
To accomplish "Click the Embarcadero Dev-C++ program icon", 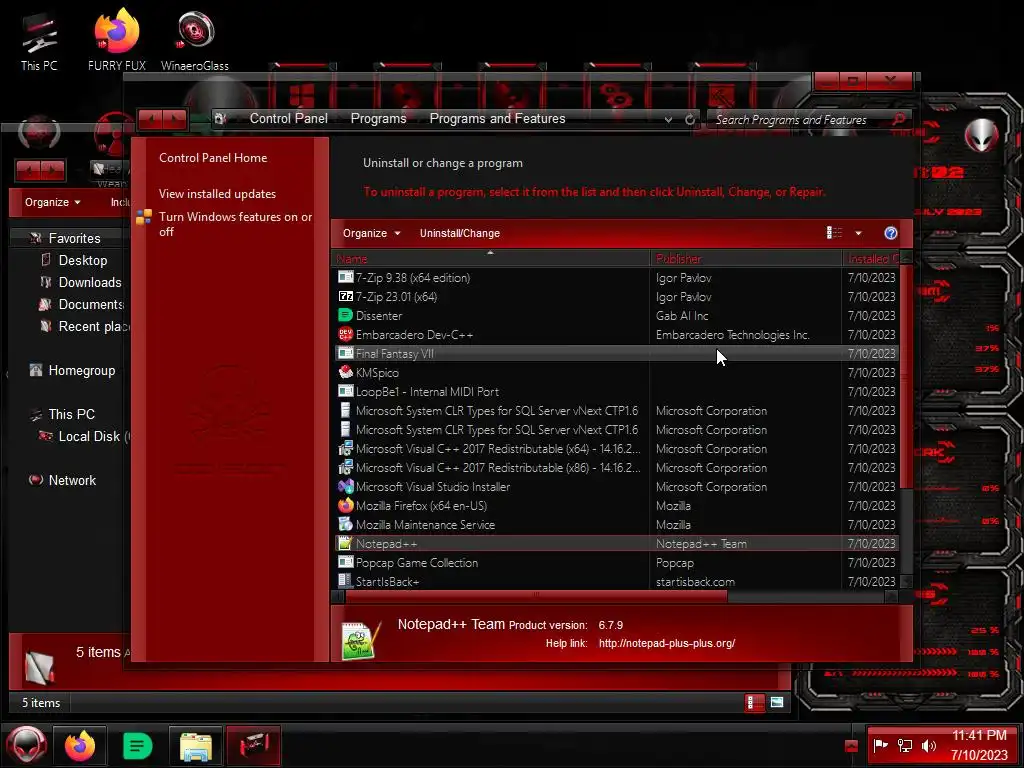I will tap(345, 334).
